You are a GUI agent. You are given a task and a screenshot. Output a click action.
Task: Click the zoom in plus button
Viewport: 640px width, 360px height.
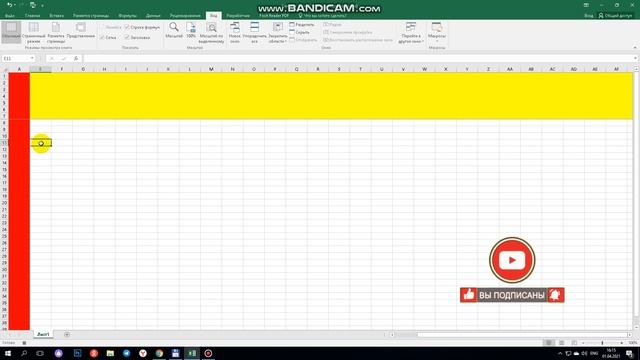coord(622,343)
